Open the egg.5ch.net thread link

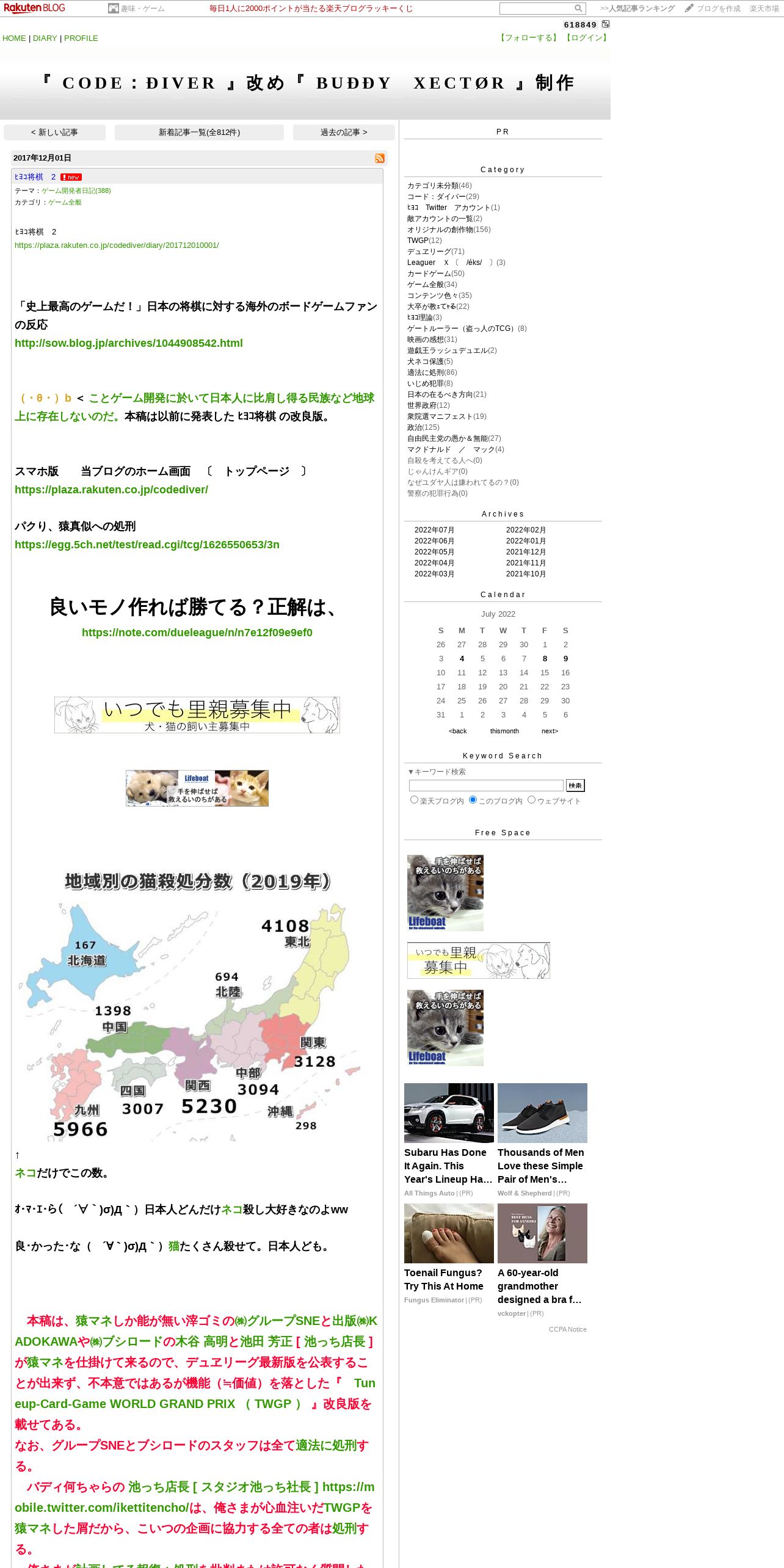147,545
